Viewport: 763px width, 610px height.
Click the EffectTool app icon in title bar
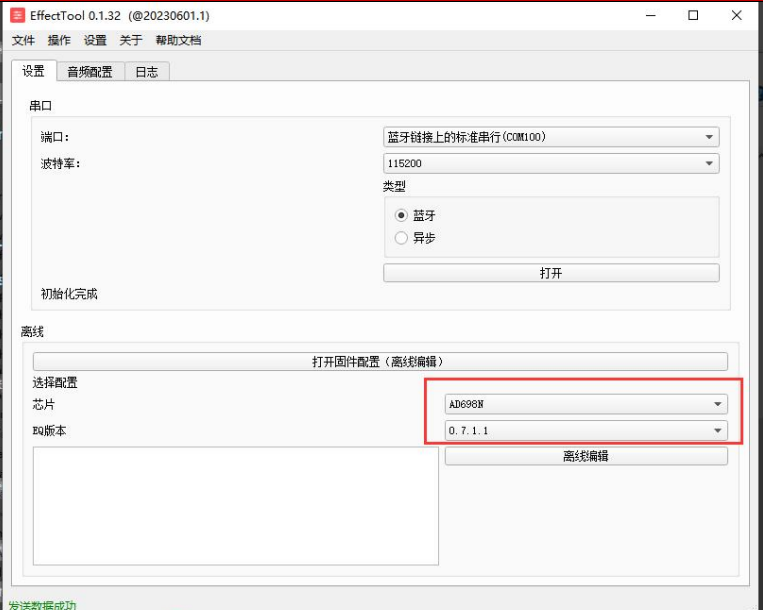tap(17, 16)
